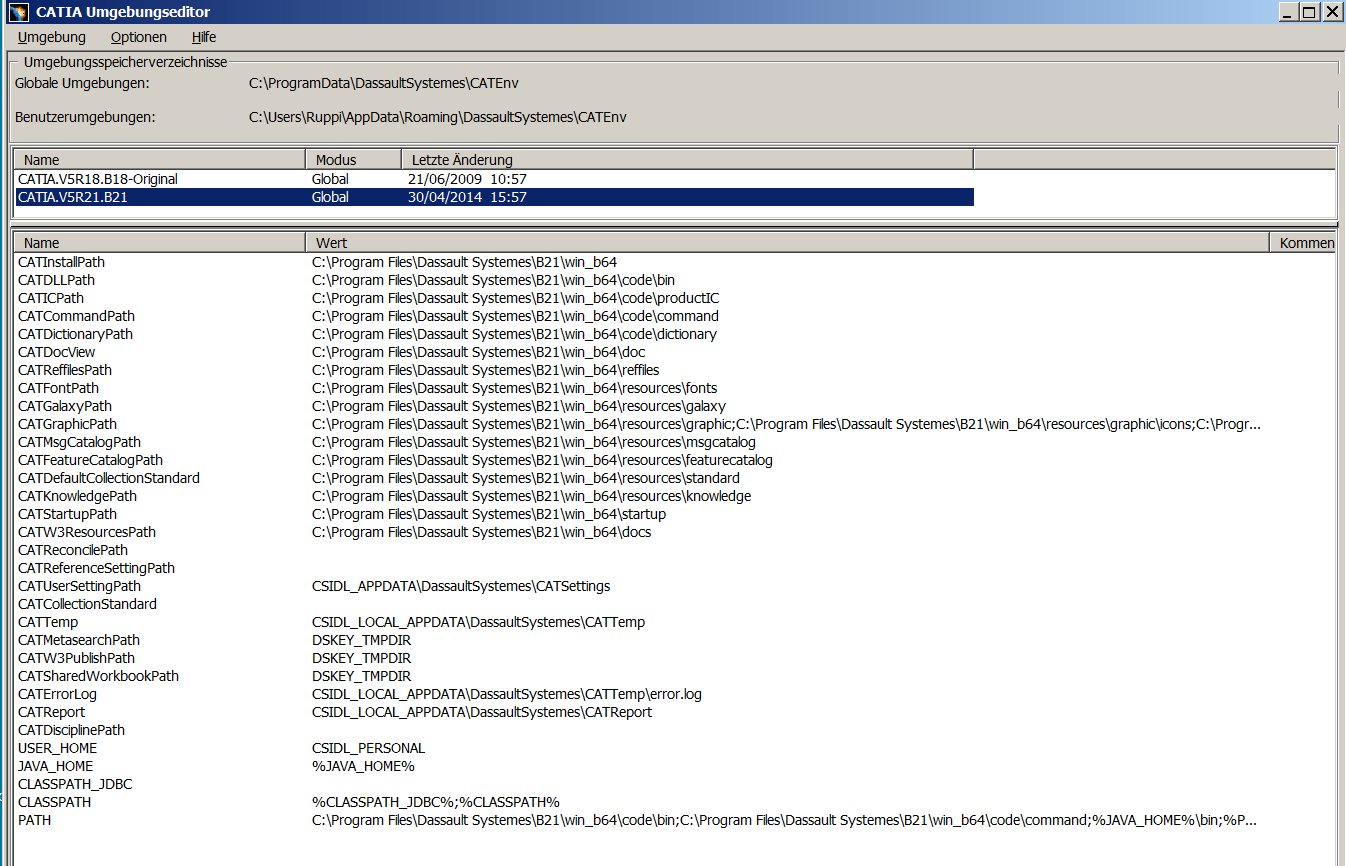This screenshot has width=1346, height=866.
Task: Select the CATDocView variable
Action: [x=57, y=352]
